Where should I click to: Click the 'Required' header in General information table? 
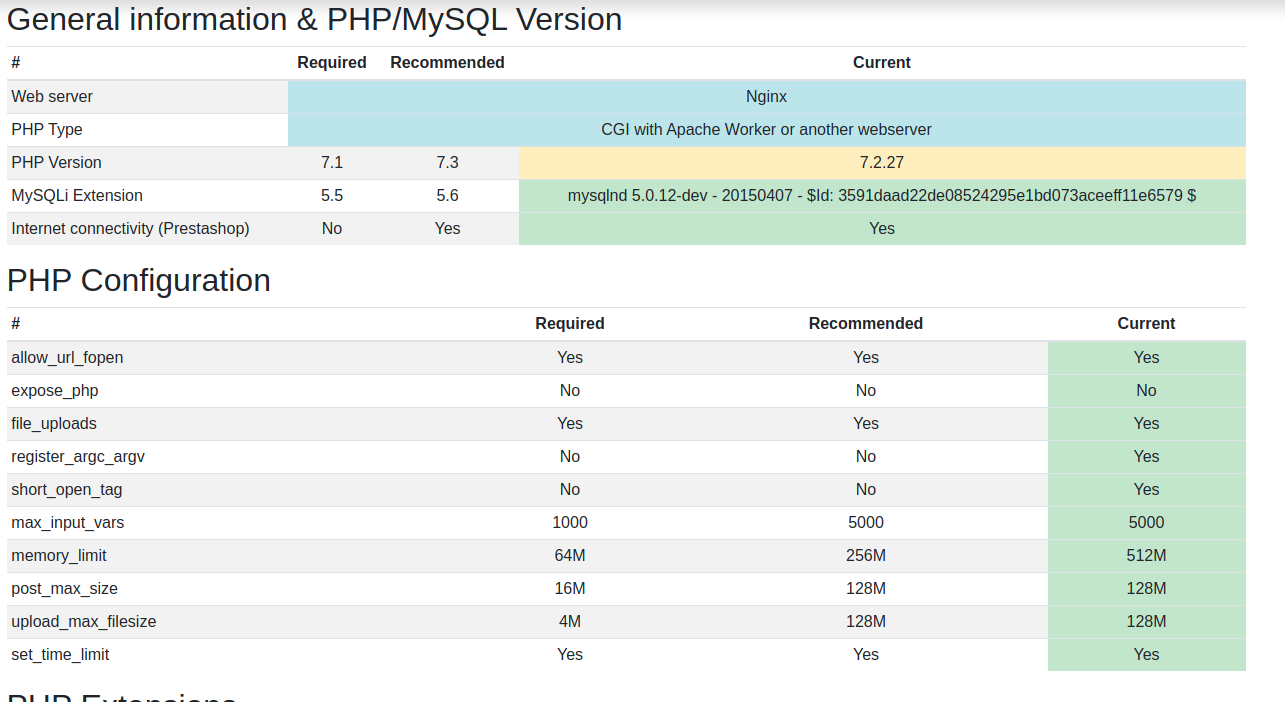coord(332,63)
